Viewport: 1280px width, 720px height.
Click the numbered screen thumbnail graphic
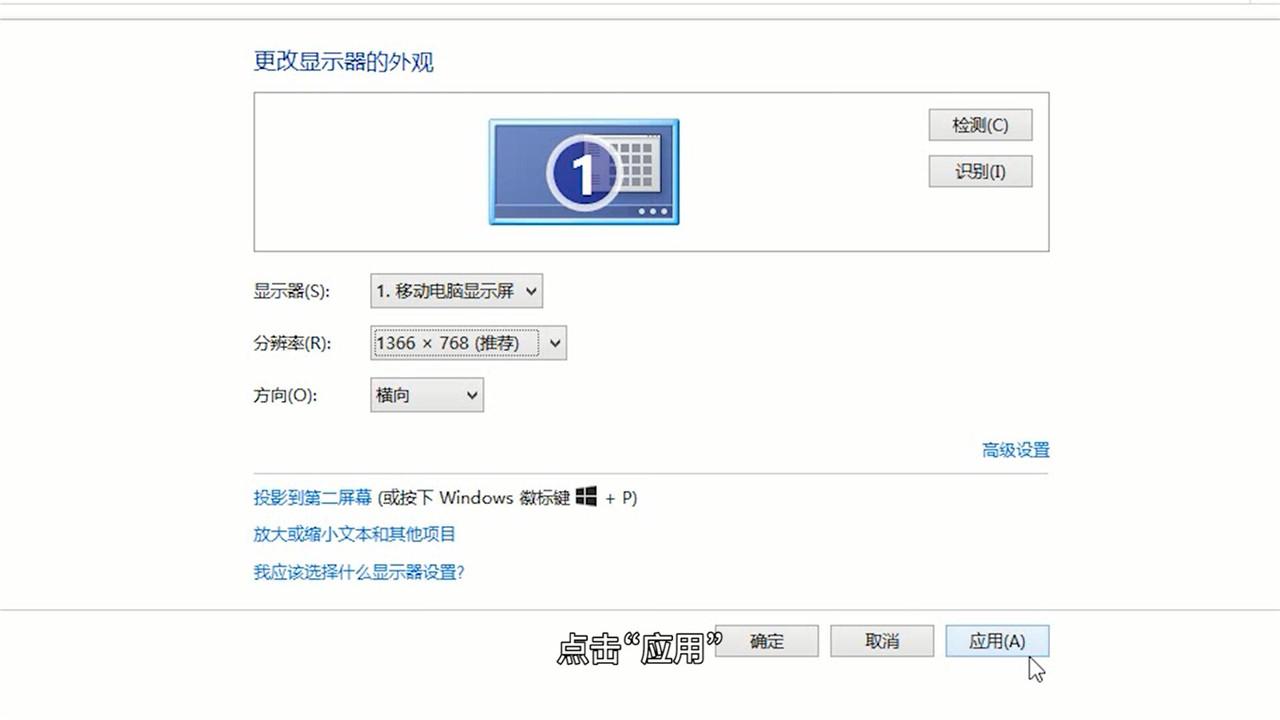coord(583,171)
